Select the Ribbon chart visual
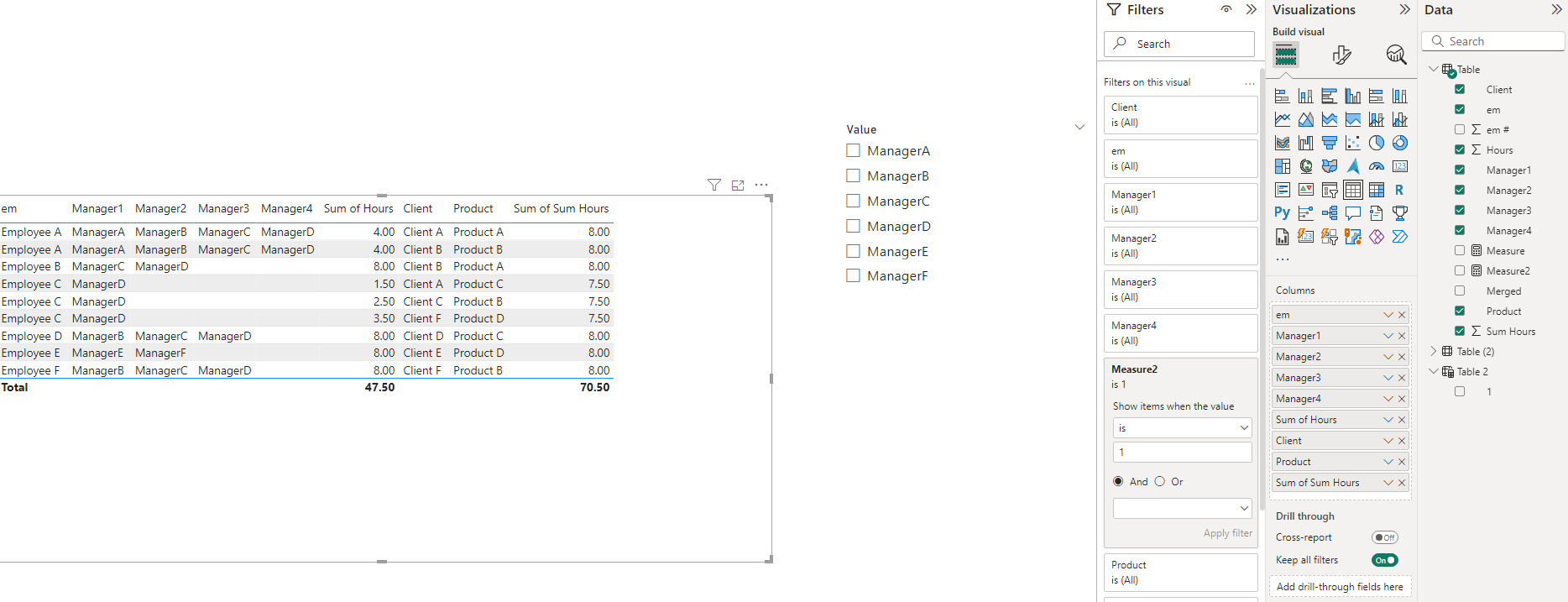 1282,143
